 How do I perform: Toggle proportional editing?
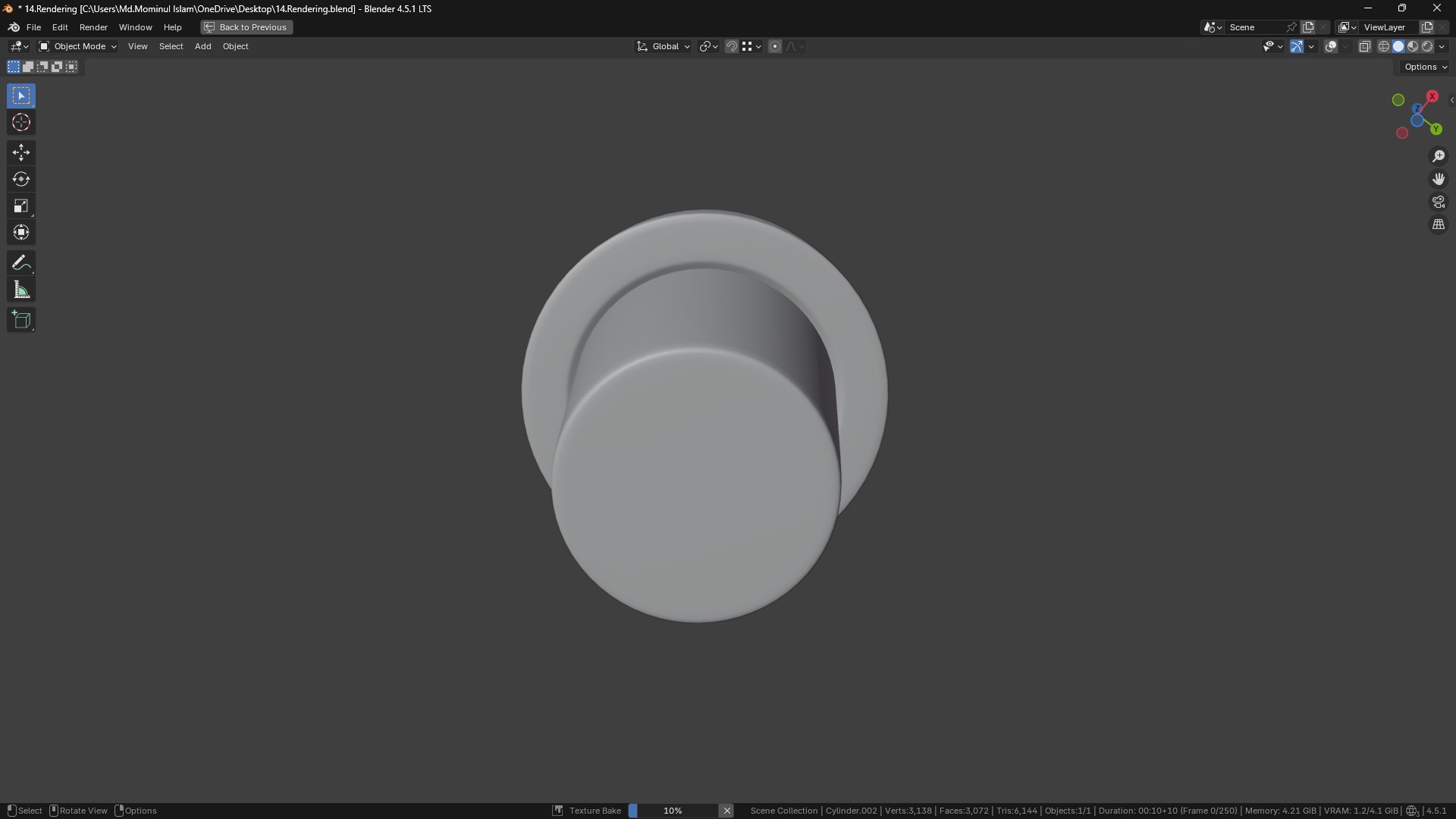pos(774,47)
